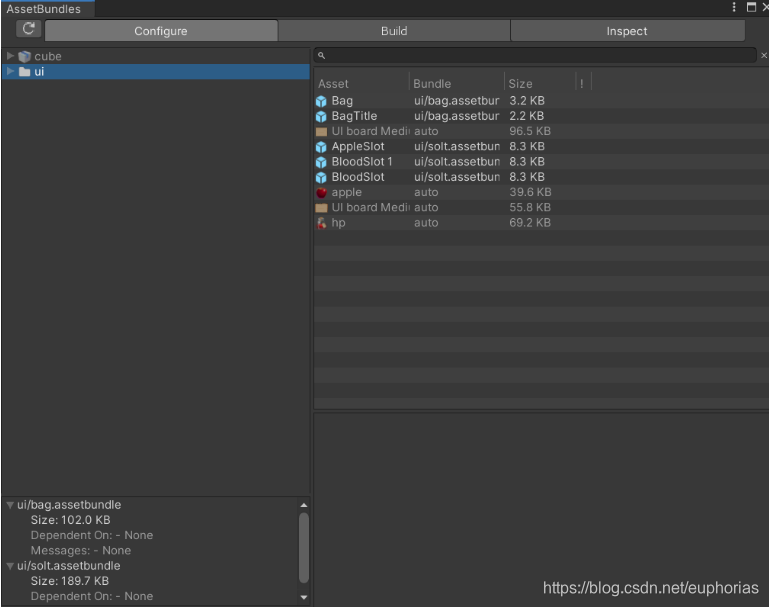The width and height of the screenshot is (769, 607).
Task: Collapse the ui/solt.assetbundle details
Action: tap(10, 566)
